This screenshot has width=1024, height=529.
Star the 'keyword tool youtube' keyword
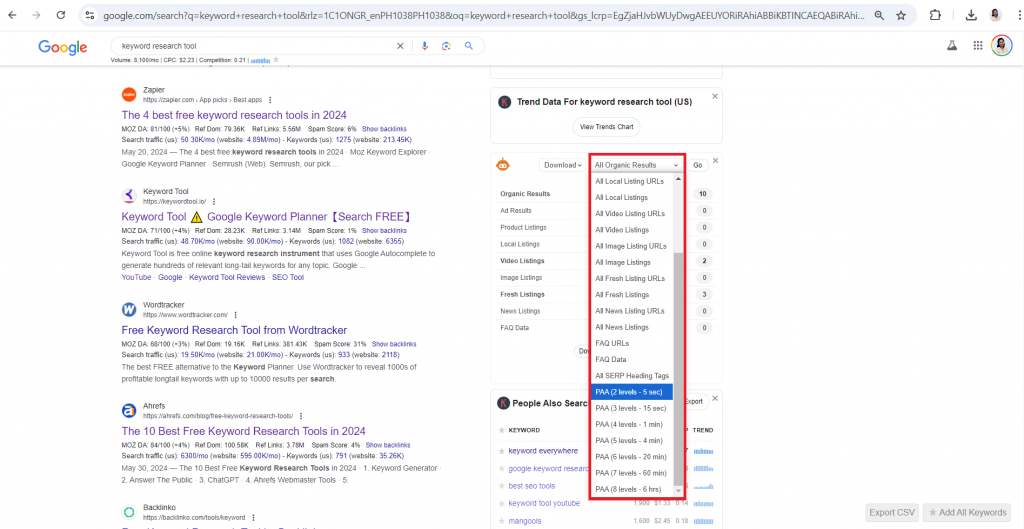[x=502, y=504]
